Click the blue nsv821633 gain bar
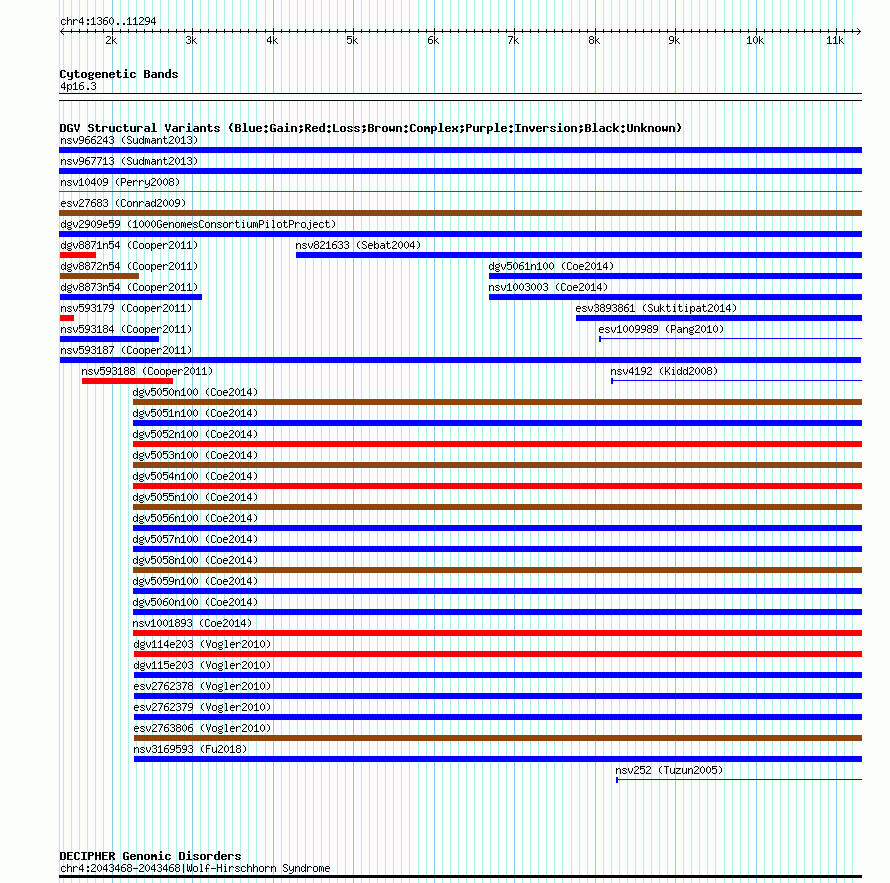 [579, 255]
